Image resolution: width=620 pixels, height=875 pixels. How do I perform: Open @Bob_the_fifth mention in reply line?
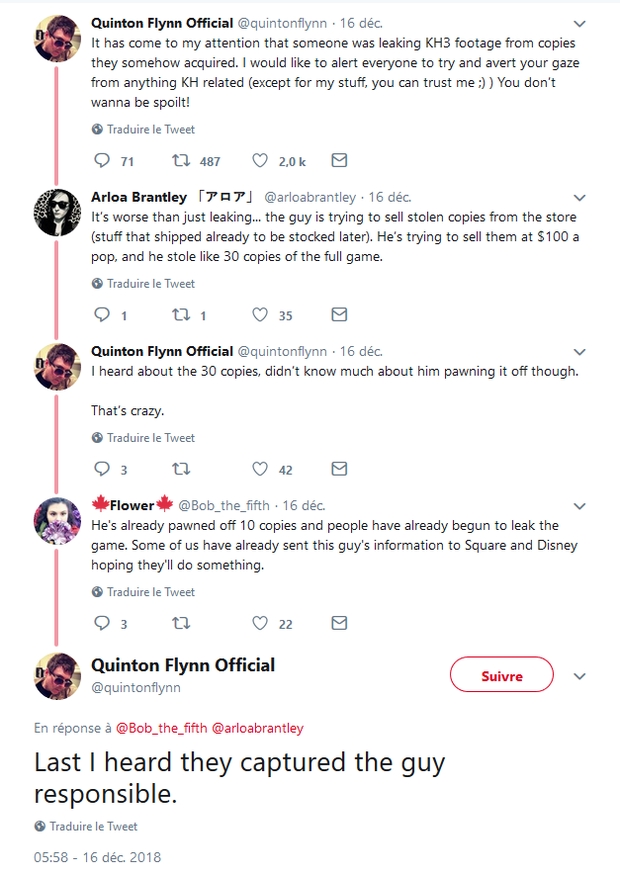(x=161, y=728)
